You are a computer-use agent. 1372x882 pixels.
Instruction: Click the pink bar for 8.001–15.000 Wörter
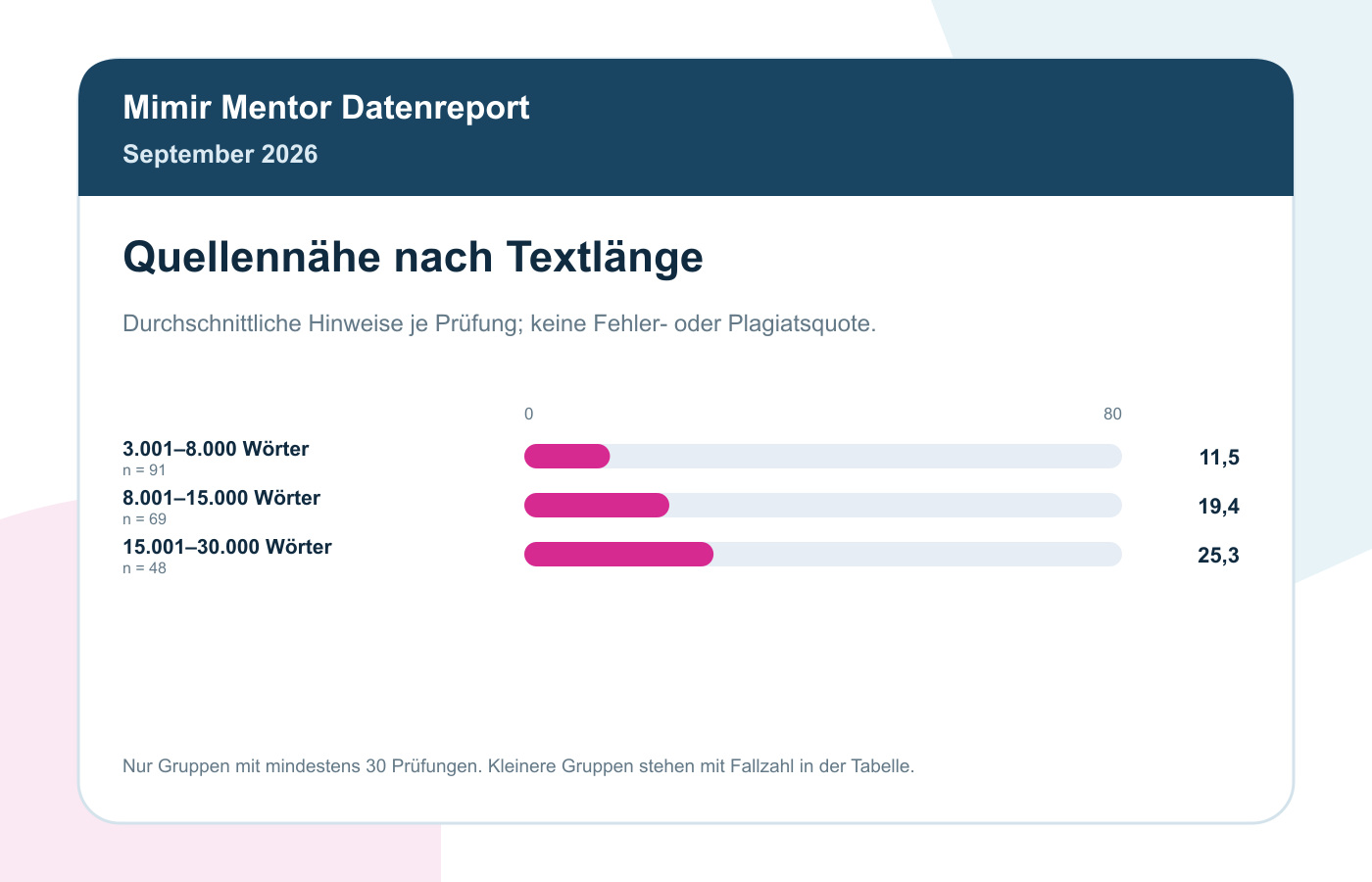coord(597,506)
